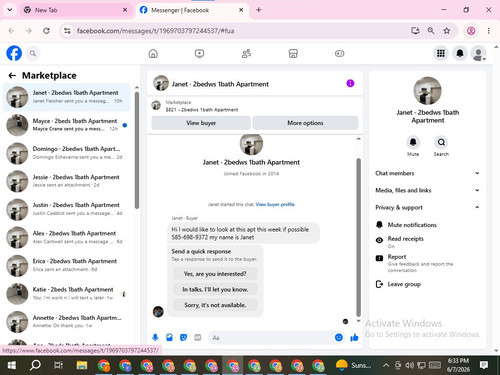Screen dimensions: 500x375
Task: Open Alex's 2bedws 1bath Apartment chat
Action: pyautogui.click(x=67, y=237)
